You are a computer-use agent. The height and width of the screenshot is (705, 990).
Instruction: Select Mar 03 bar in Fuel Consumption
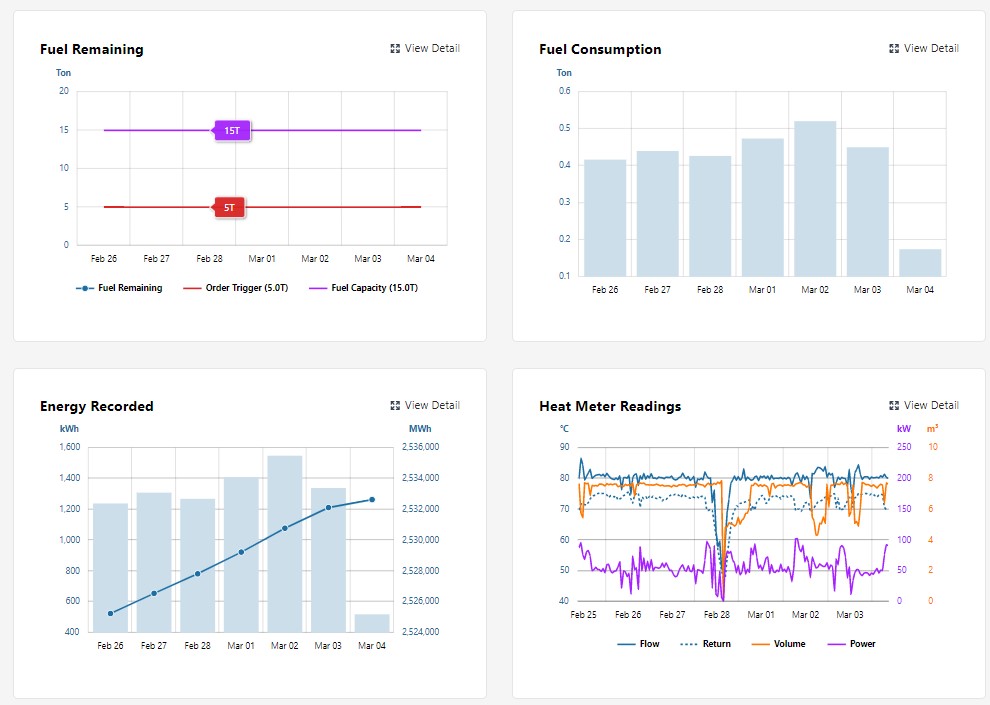click(868, 211)
